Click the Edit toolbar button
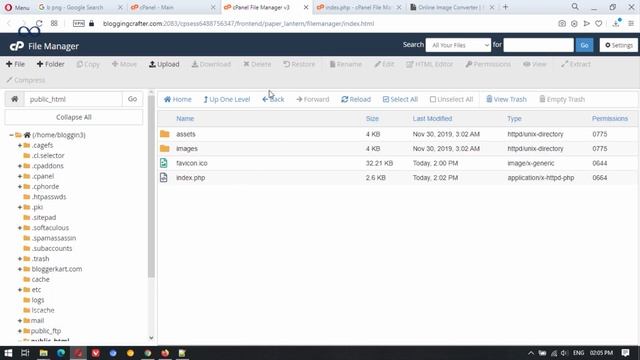 coord(384,64)
